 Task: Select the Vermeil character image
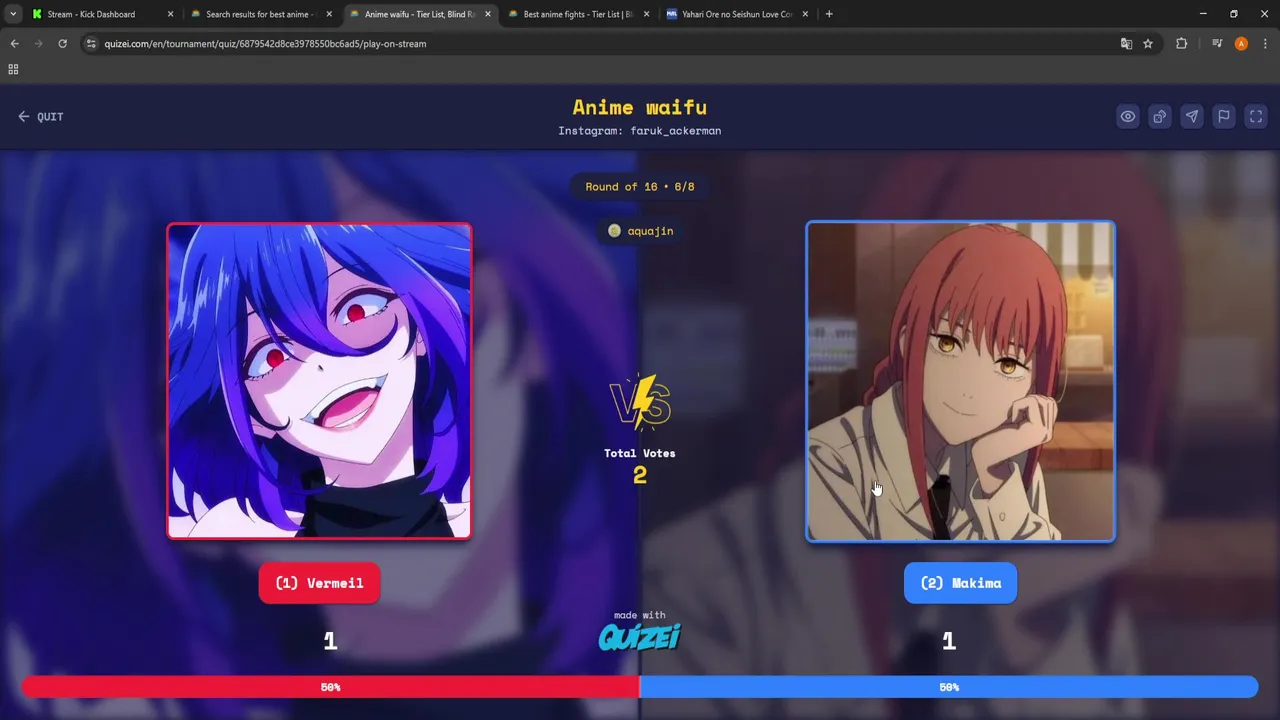click(x=319, y=381)
